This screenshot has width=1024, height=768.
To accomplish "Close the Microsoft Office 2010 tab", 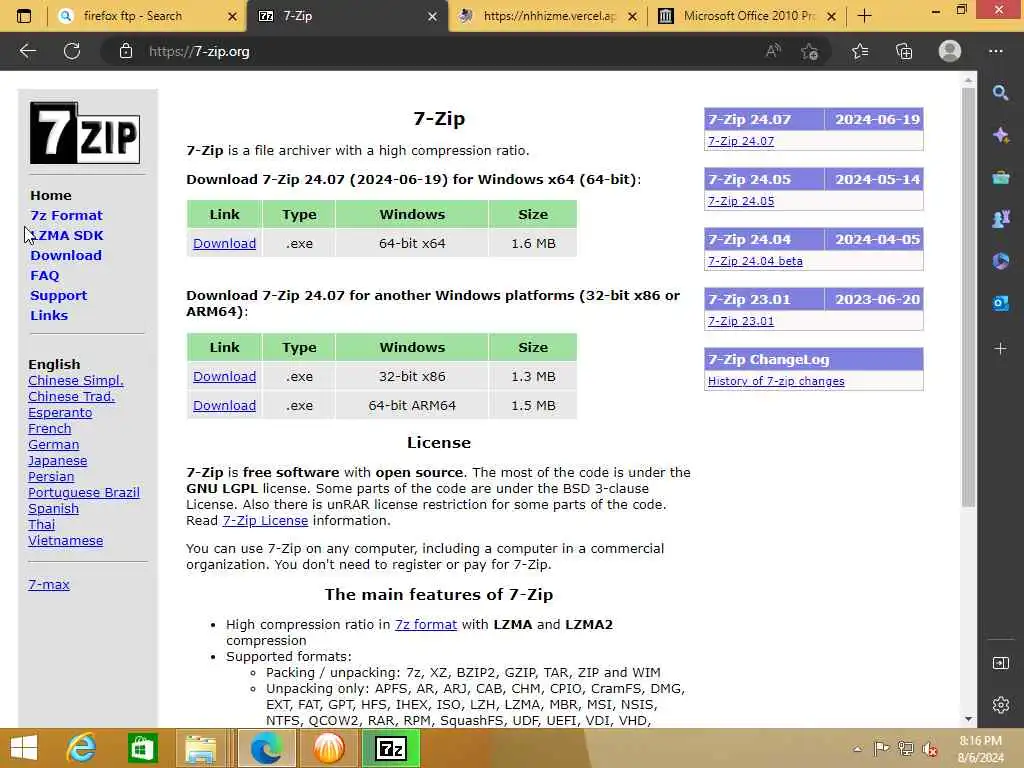I will [831, 16].
